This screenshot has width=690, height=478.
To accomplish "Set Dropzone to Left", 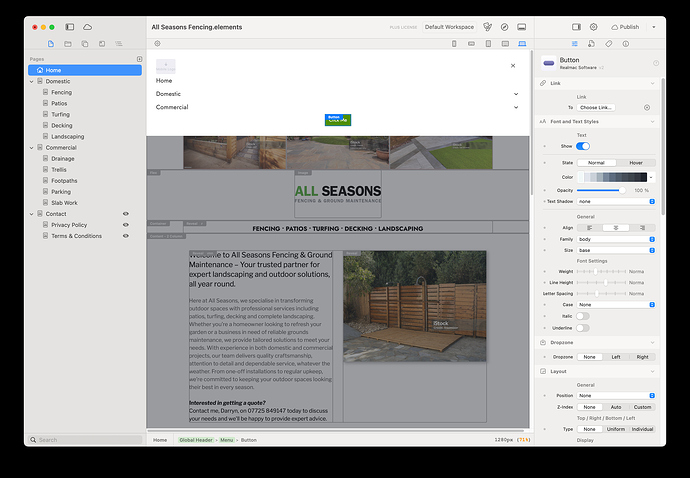I will [x=616, y=357].
